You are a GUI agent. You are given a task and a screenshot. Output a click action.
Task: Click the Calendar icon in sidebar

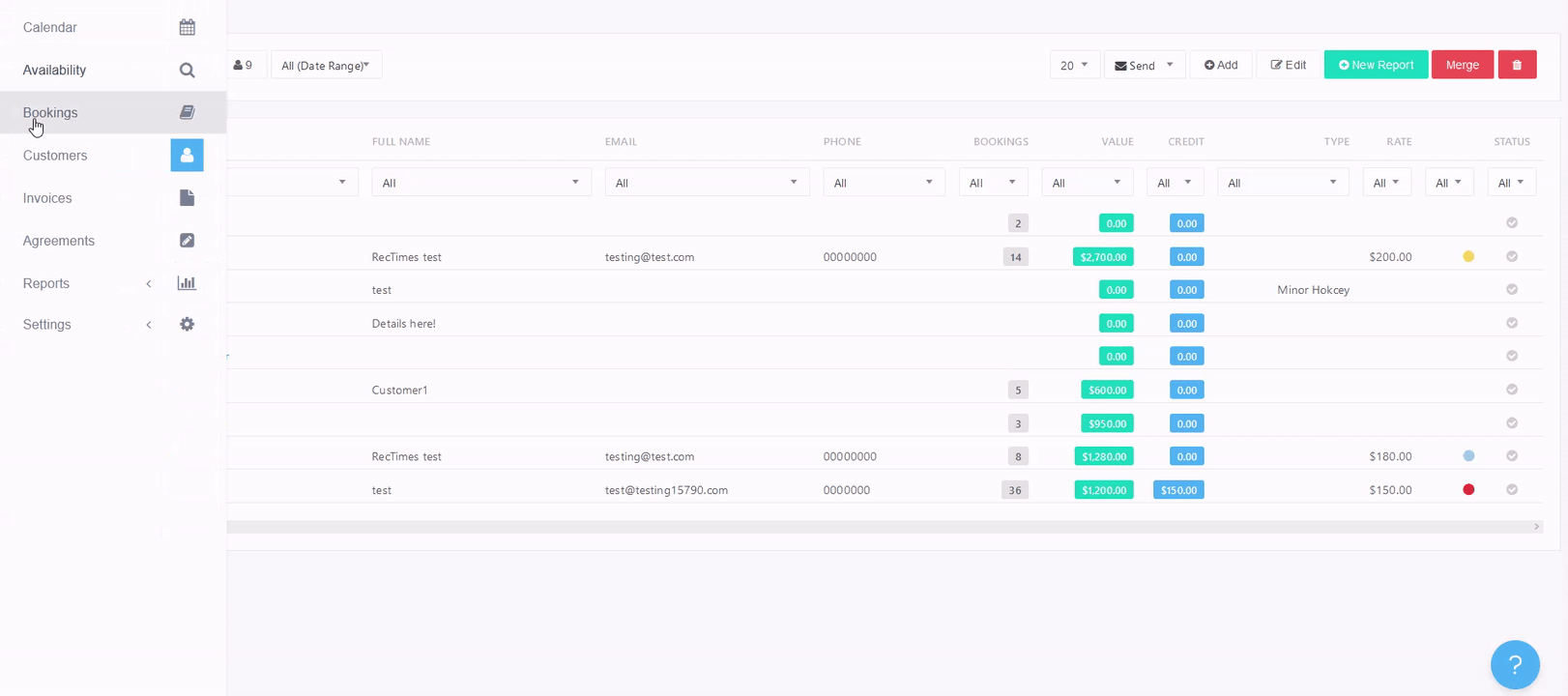tap(187, 27)
